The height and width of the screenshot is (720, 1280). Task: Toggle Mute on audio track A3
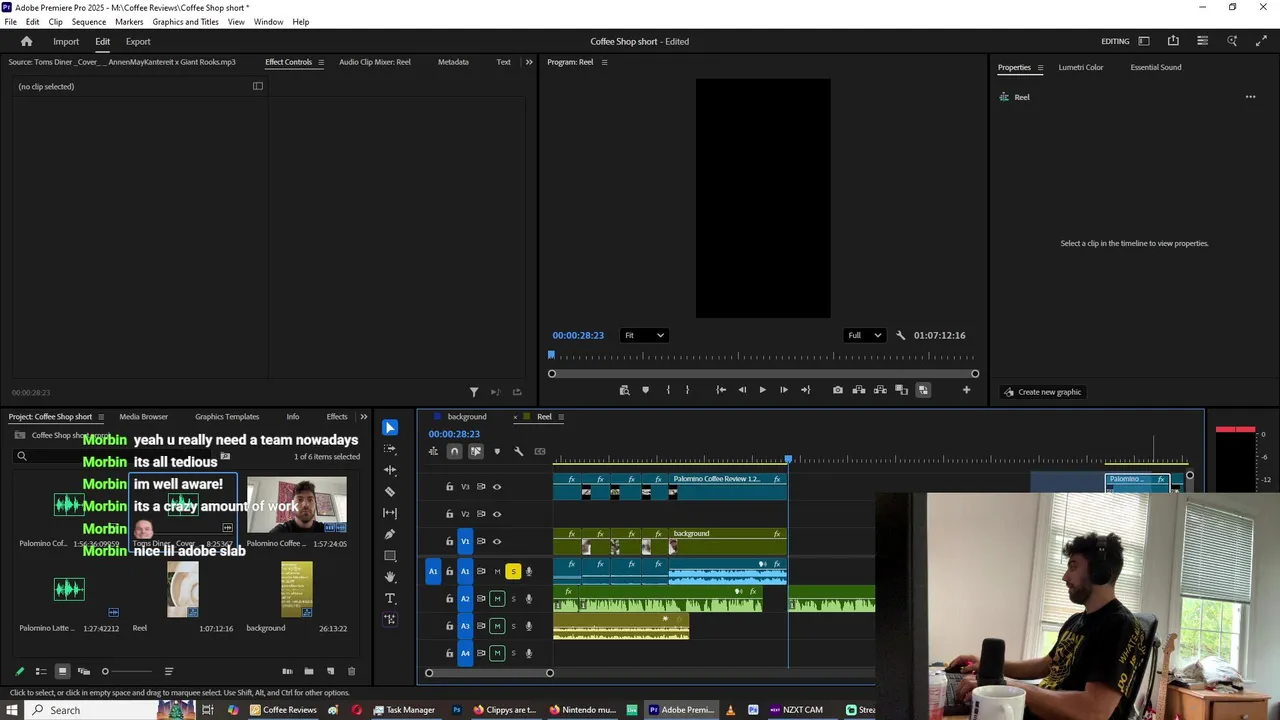tap(497, 626)
